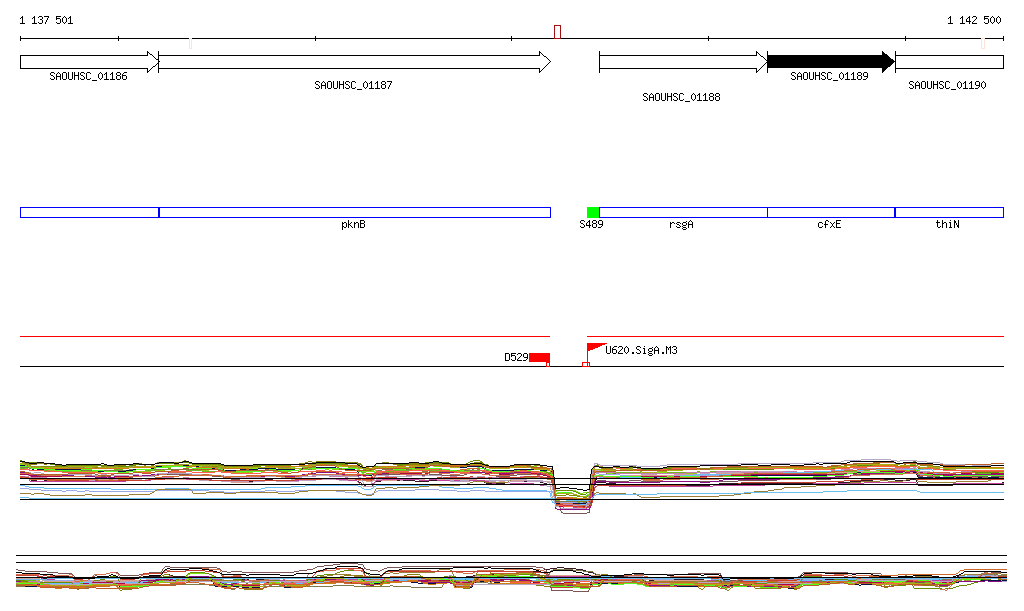Viewport: 1024px width, 611px height.
Task: Click the red U620.SigA.M3 promoter flag
Action: pyautogui.click(x=595, y=348)
